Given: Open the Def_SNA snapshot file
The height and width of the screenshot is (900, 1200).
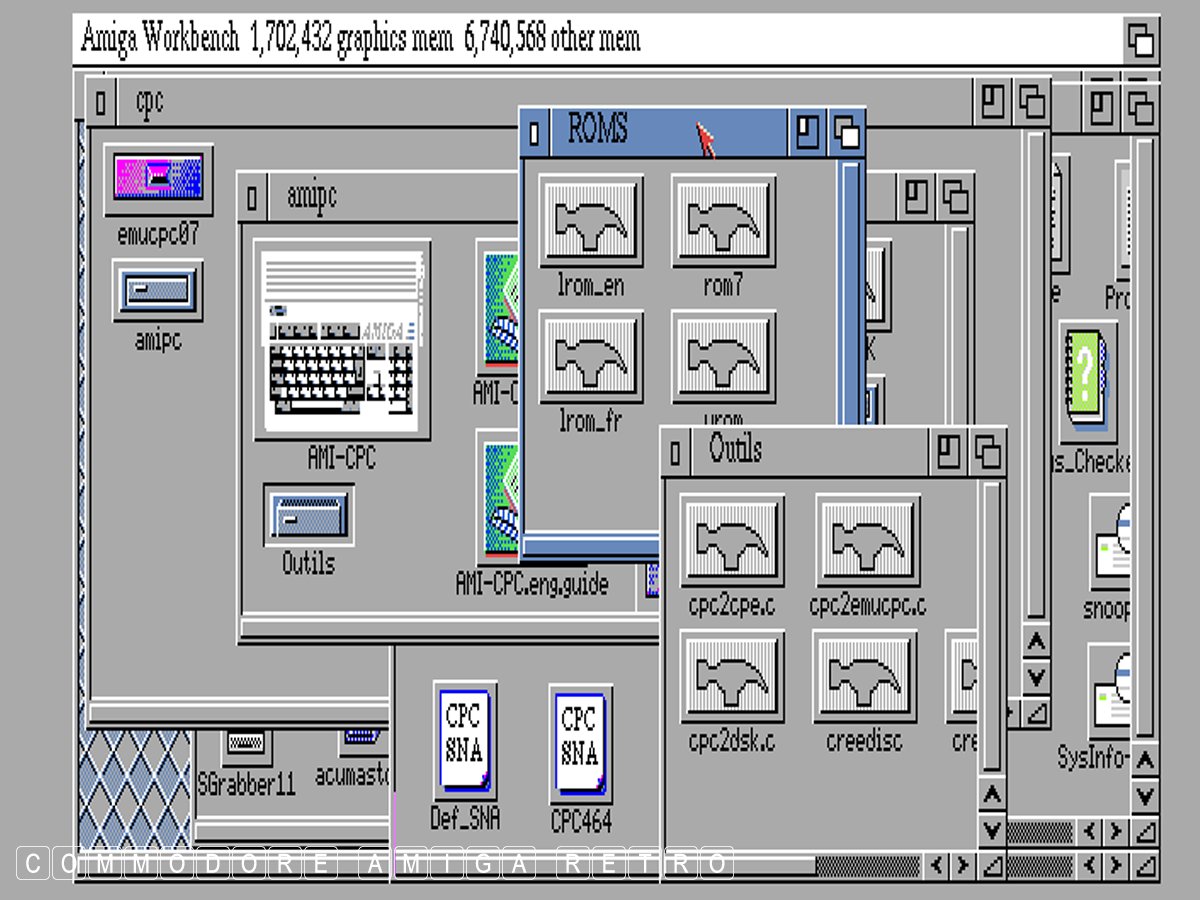Looking at the screenshot, I should click(464, 740).
